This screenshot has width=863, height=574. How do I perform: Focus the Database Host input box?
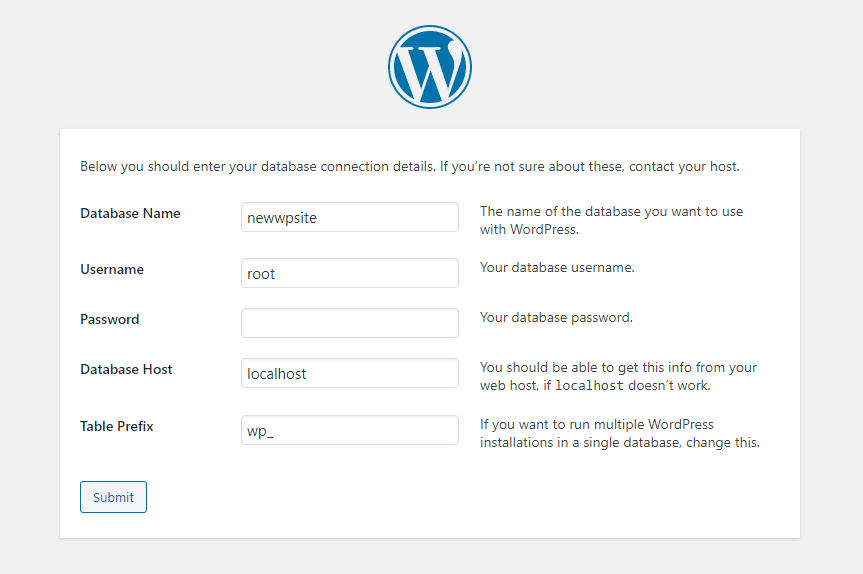point(349,373)
